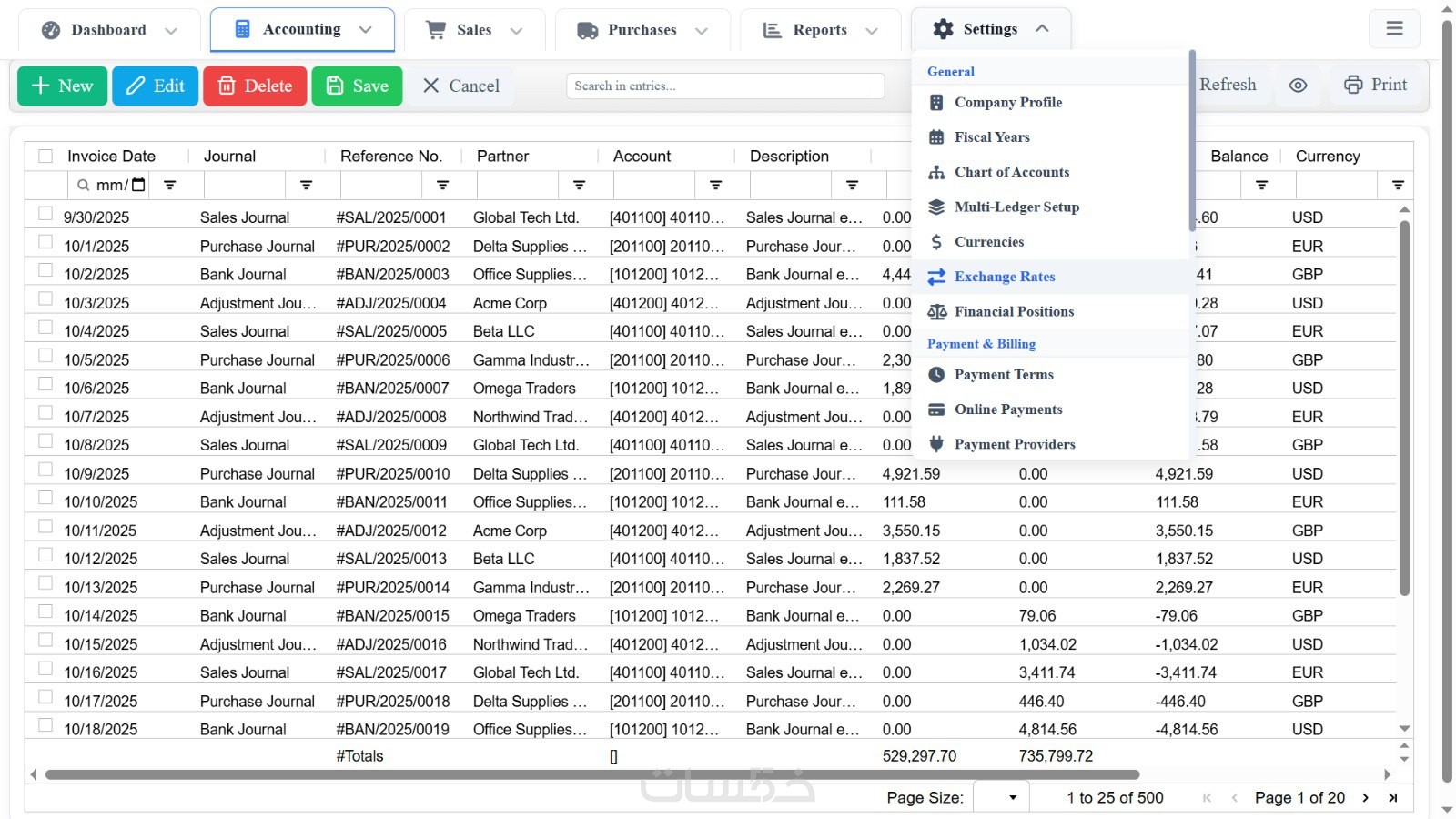Viewport: 1456px width, 819px height.
Task: Open the Currency column filter icon
Action: pos(1399,185)
